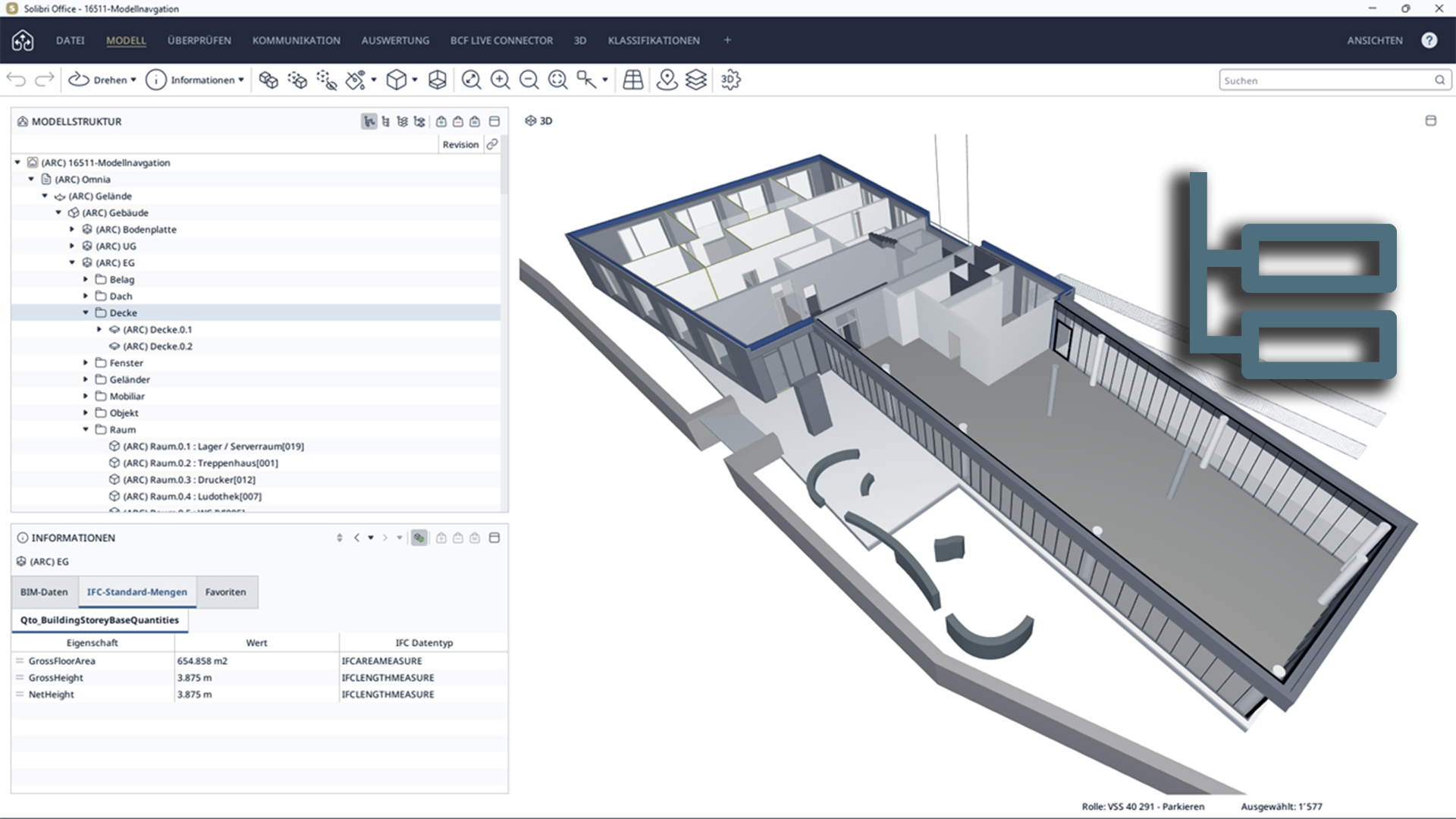
Task: Click the ANSICHTEN button
Action: (1375, 40)
